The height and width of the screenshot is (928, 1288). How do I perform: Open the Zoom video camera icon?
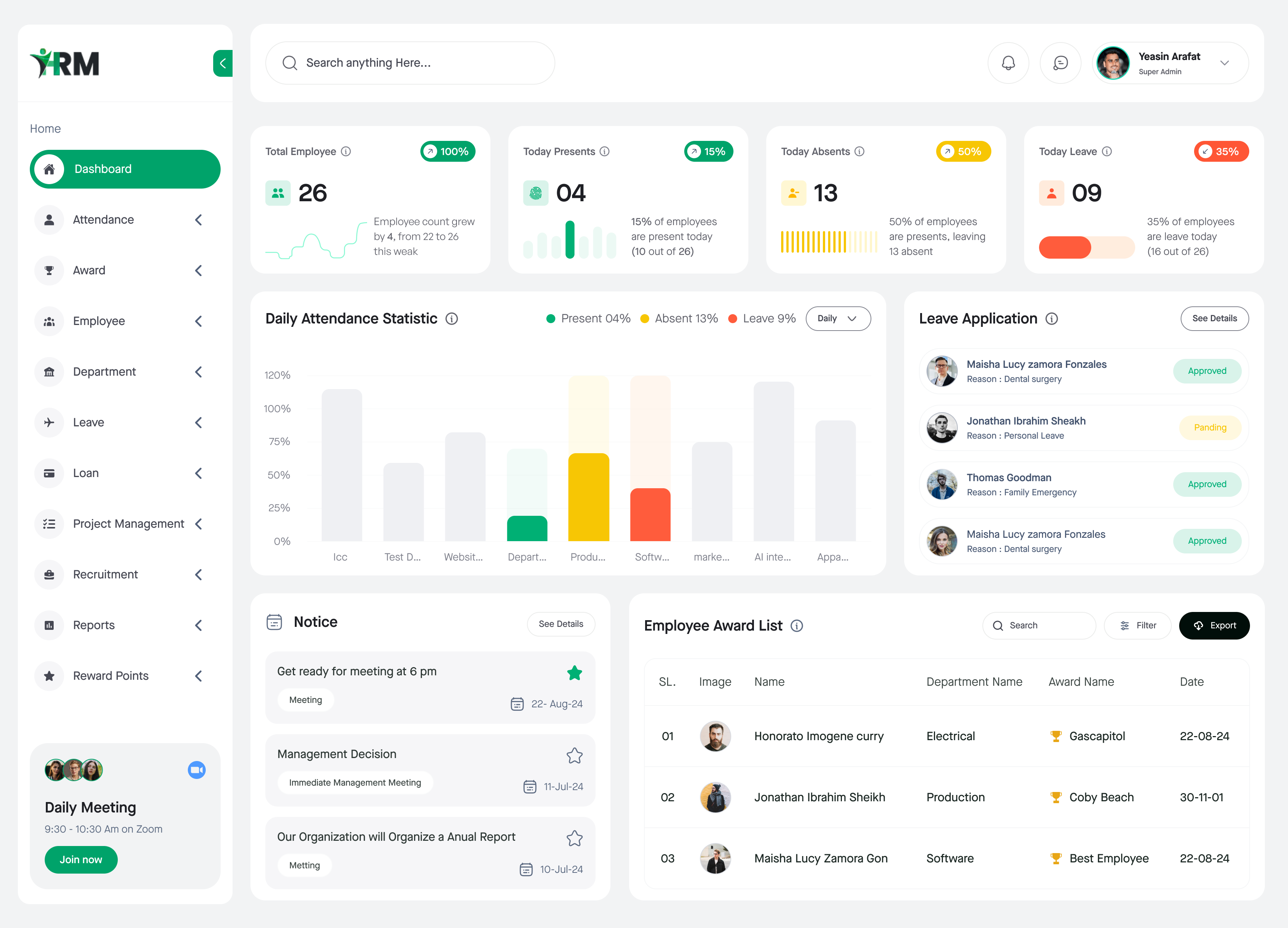tap(196, 770)
